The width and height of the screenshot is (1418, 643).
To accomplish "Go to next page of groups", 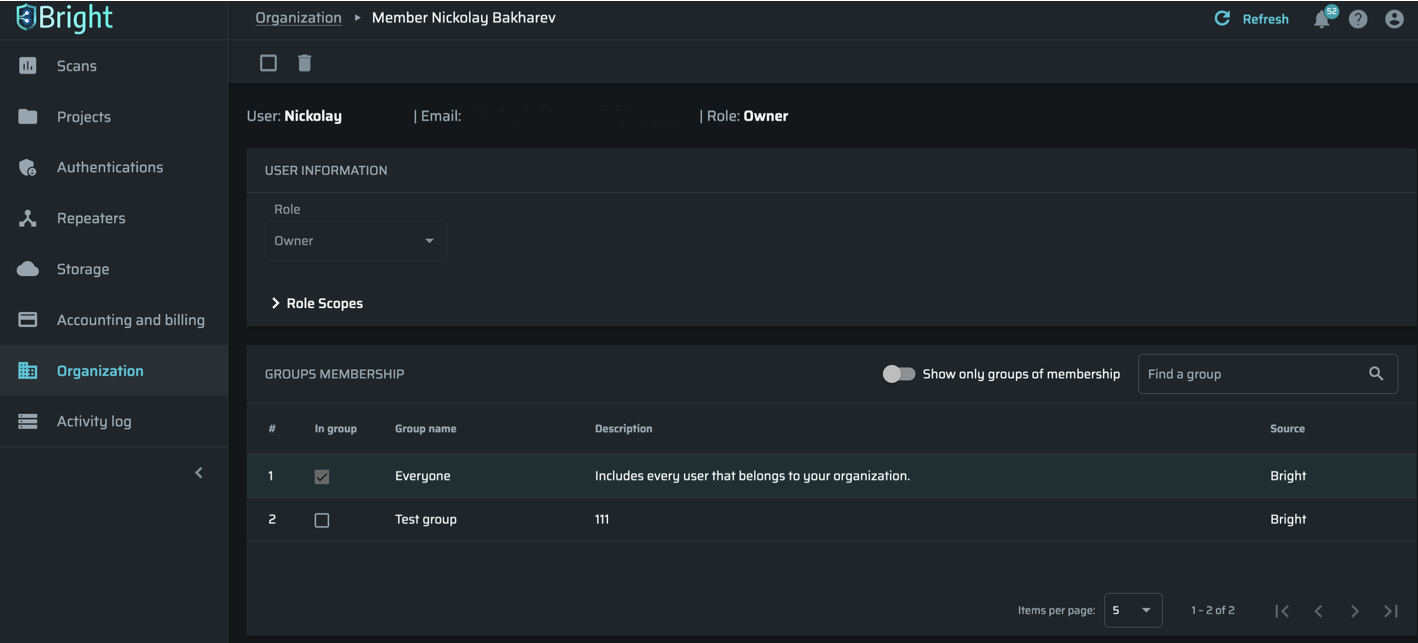I will (1355, 611).
